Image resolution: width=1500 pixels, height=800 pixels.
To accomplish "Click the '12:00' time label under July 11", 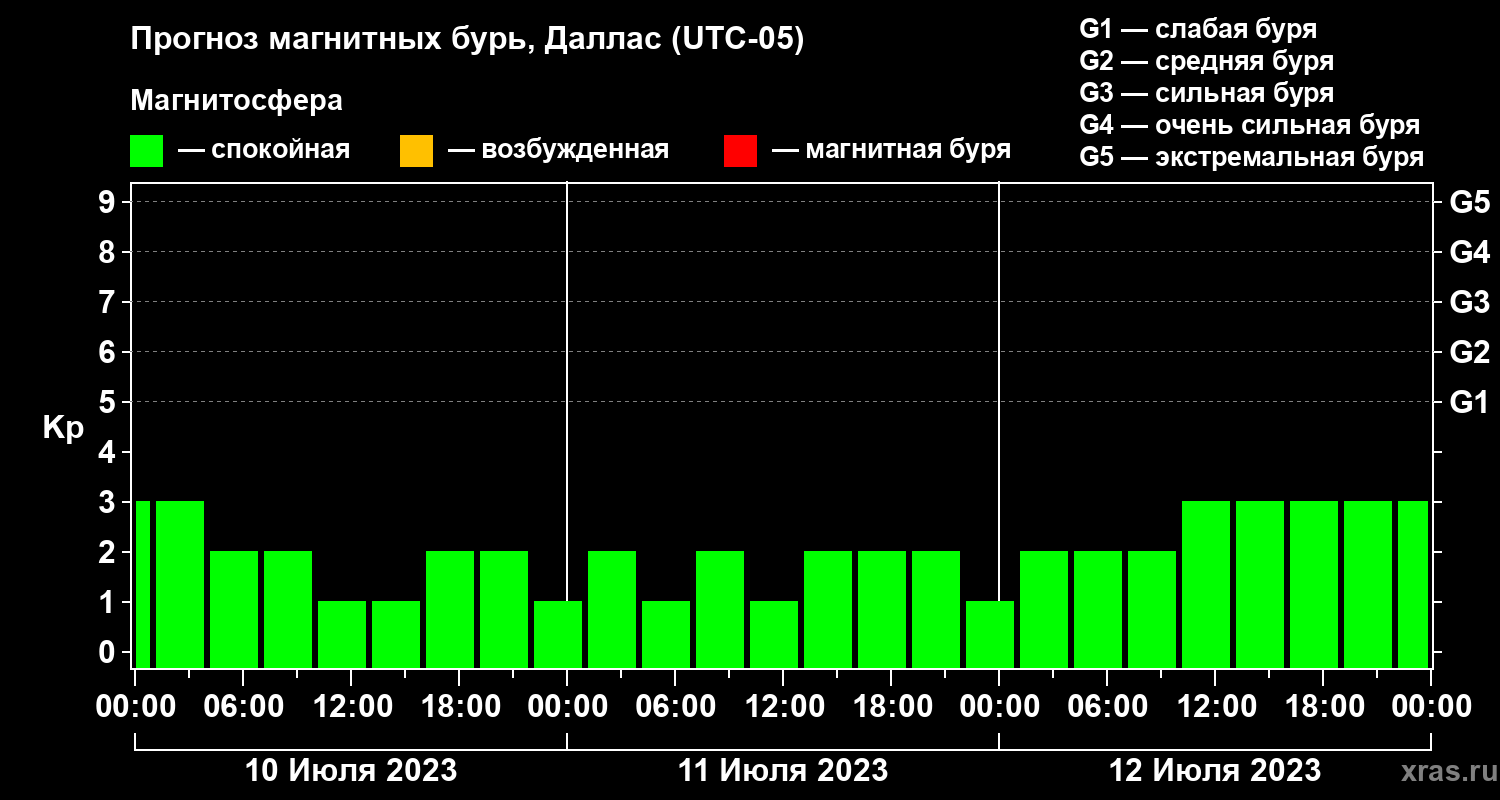I will (783, 706).
